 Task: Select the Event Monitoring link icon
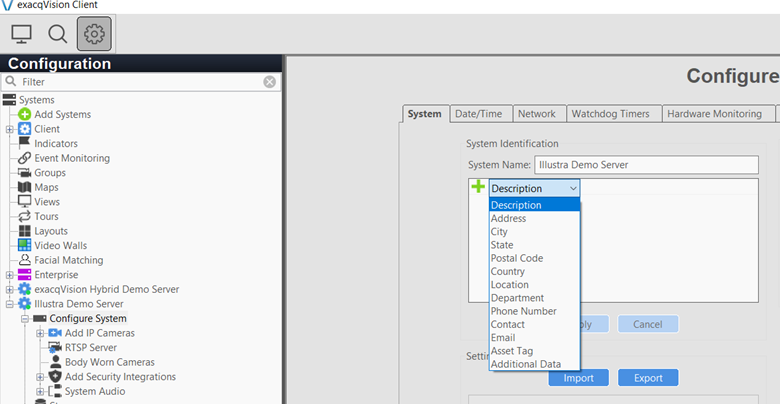tap(25, 158)
